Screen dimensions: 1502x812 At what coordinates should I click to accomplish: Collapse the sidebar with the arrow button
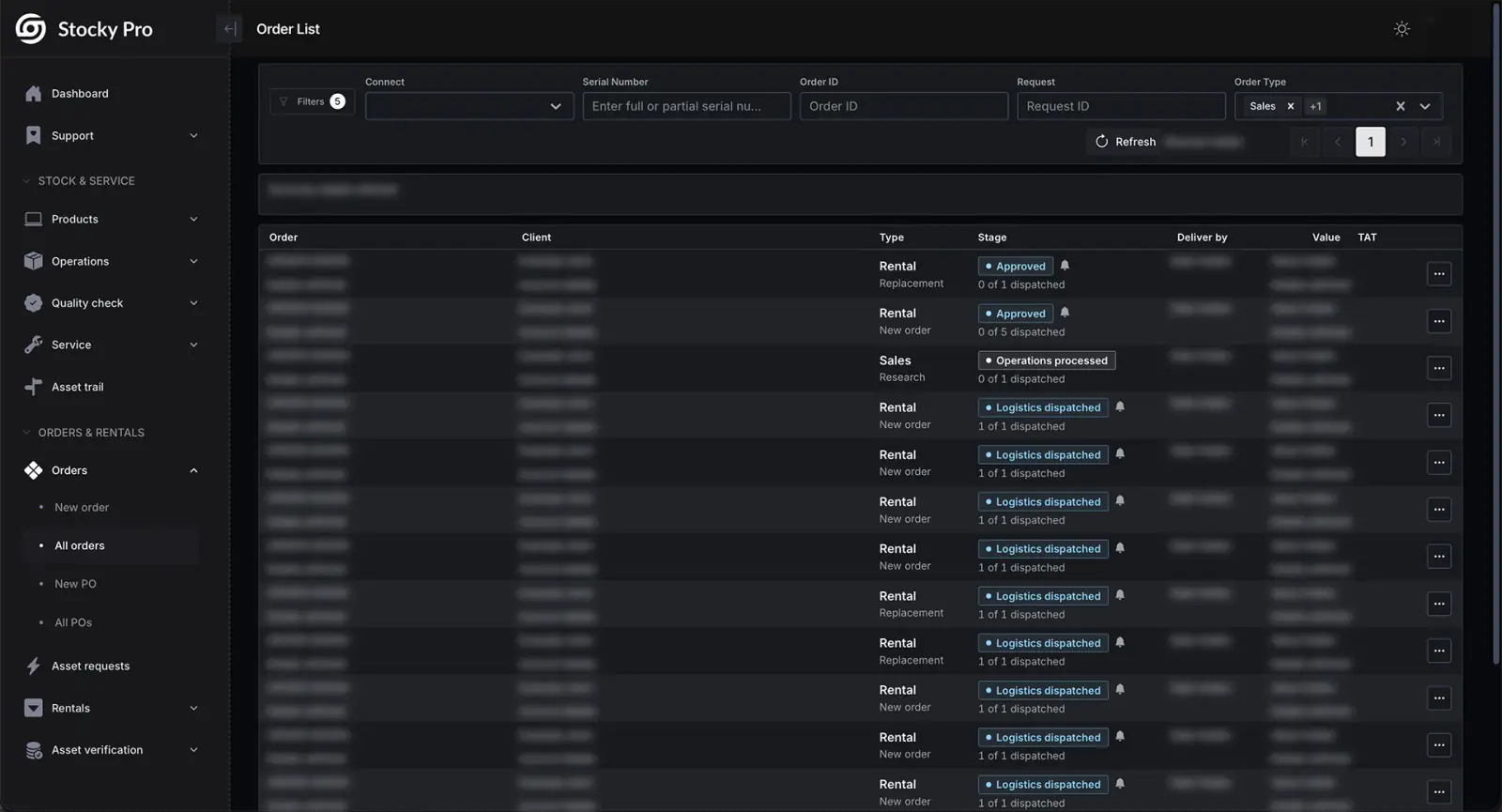click(229, 29)
